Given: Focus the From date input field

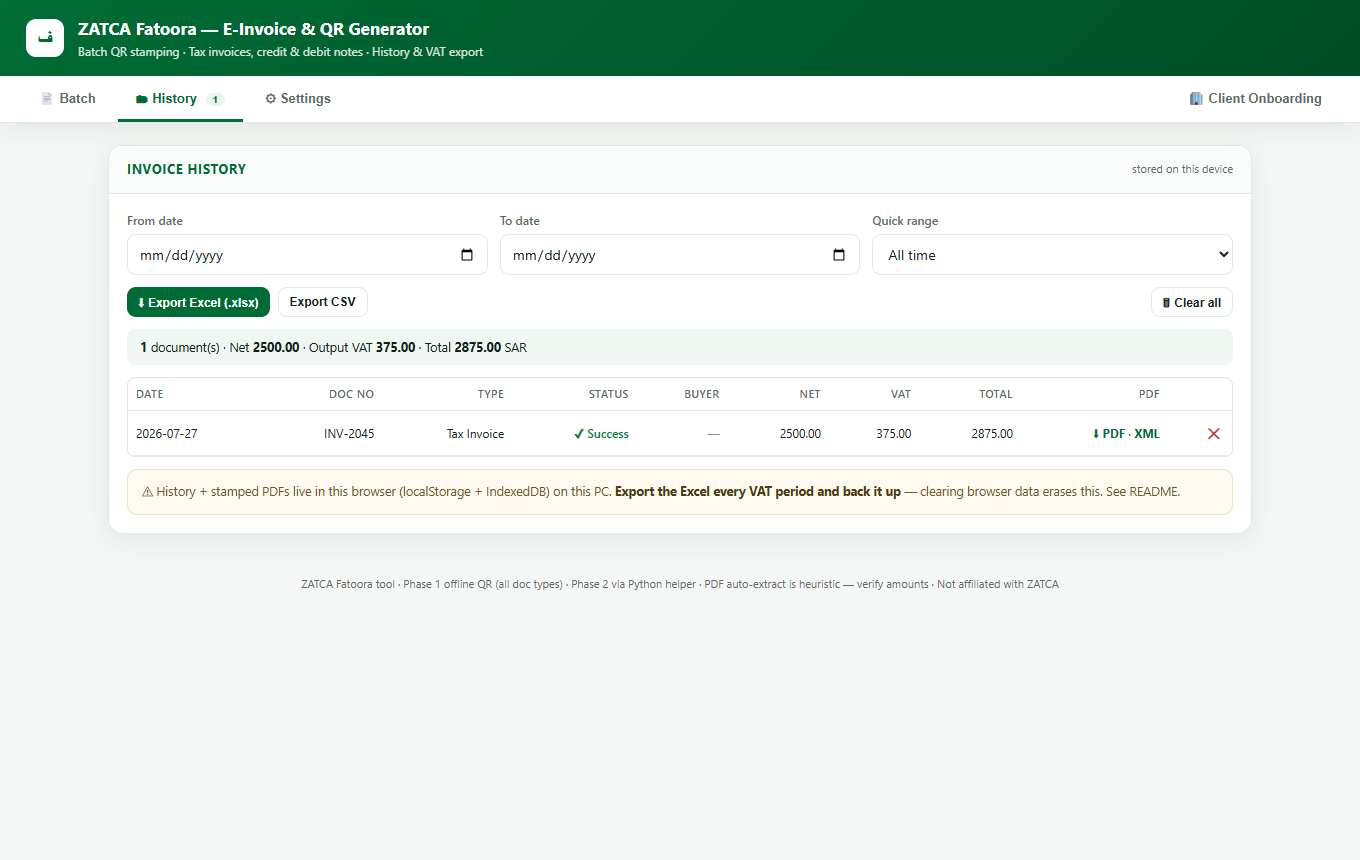Looking at the screenshot, I should [307, 255].
